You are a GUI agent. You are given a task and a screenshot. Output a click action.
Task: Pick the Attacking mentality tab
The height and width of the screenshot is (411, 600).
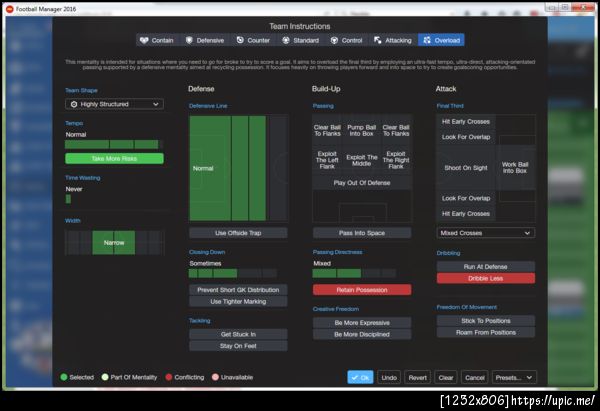coord(393,40)
